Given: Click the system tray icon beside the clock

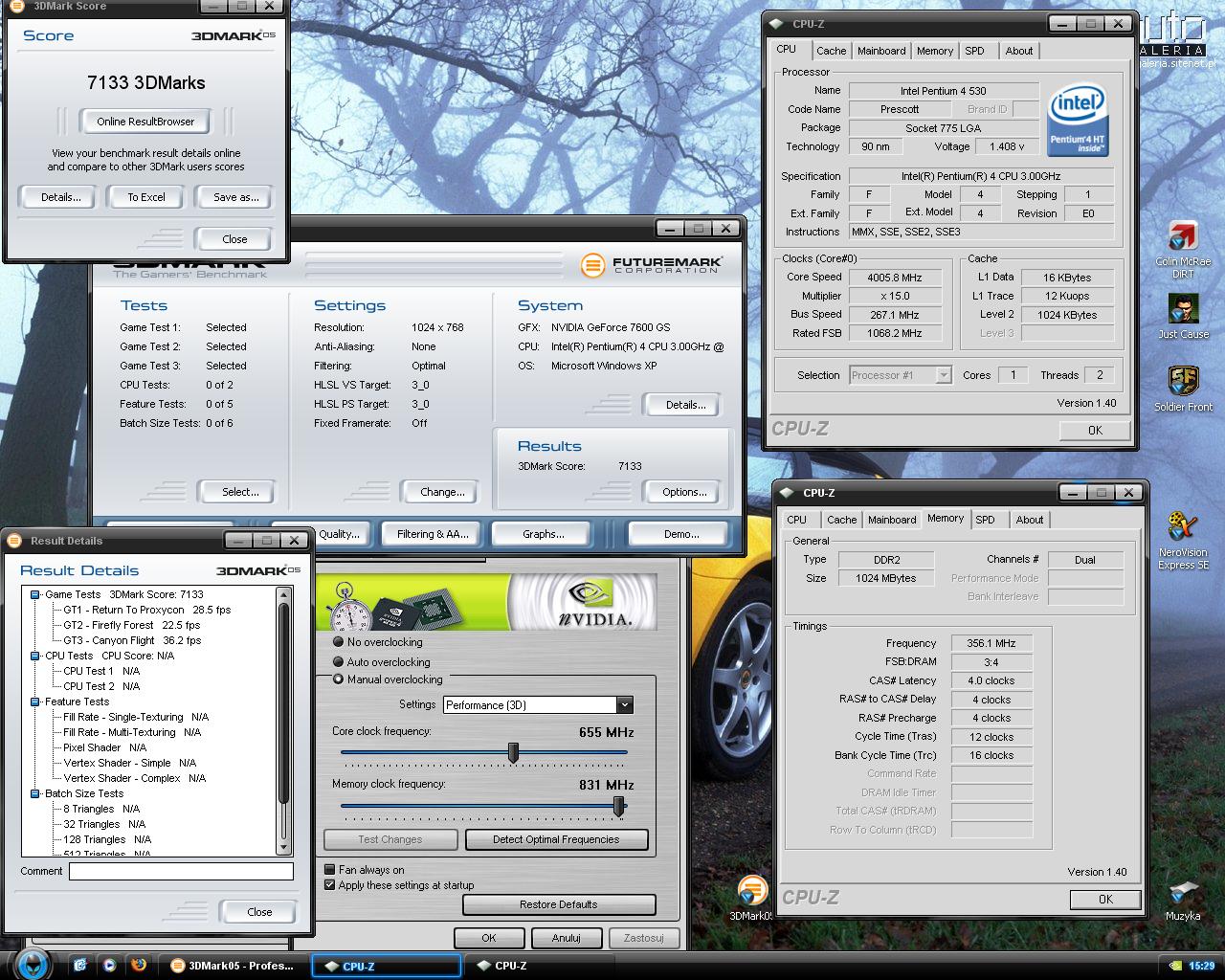Looking at the screenshot, I should pyautogui.click(x=1175, y=966).
